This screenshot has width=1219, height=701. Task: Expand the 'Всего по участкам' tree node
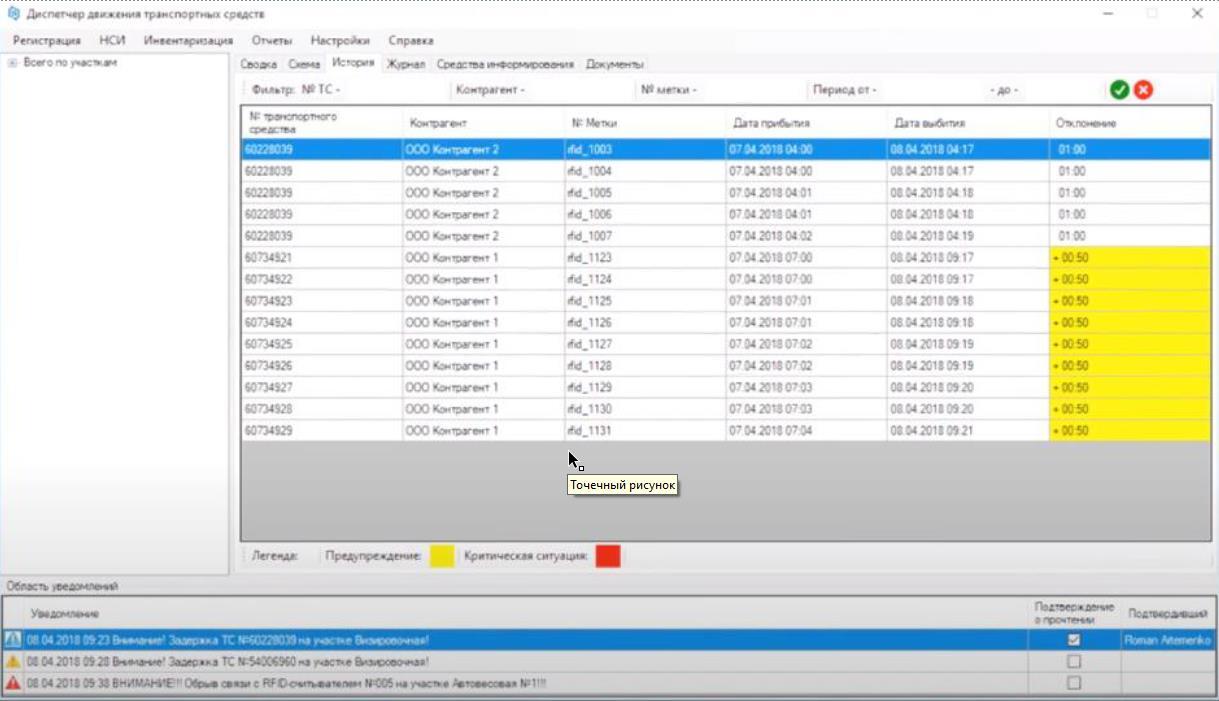pyautogui.click(x=12, y=63)
